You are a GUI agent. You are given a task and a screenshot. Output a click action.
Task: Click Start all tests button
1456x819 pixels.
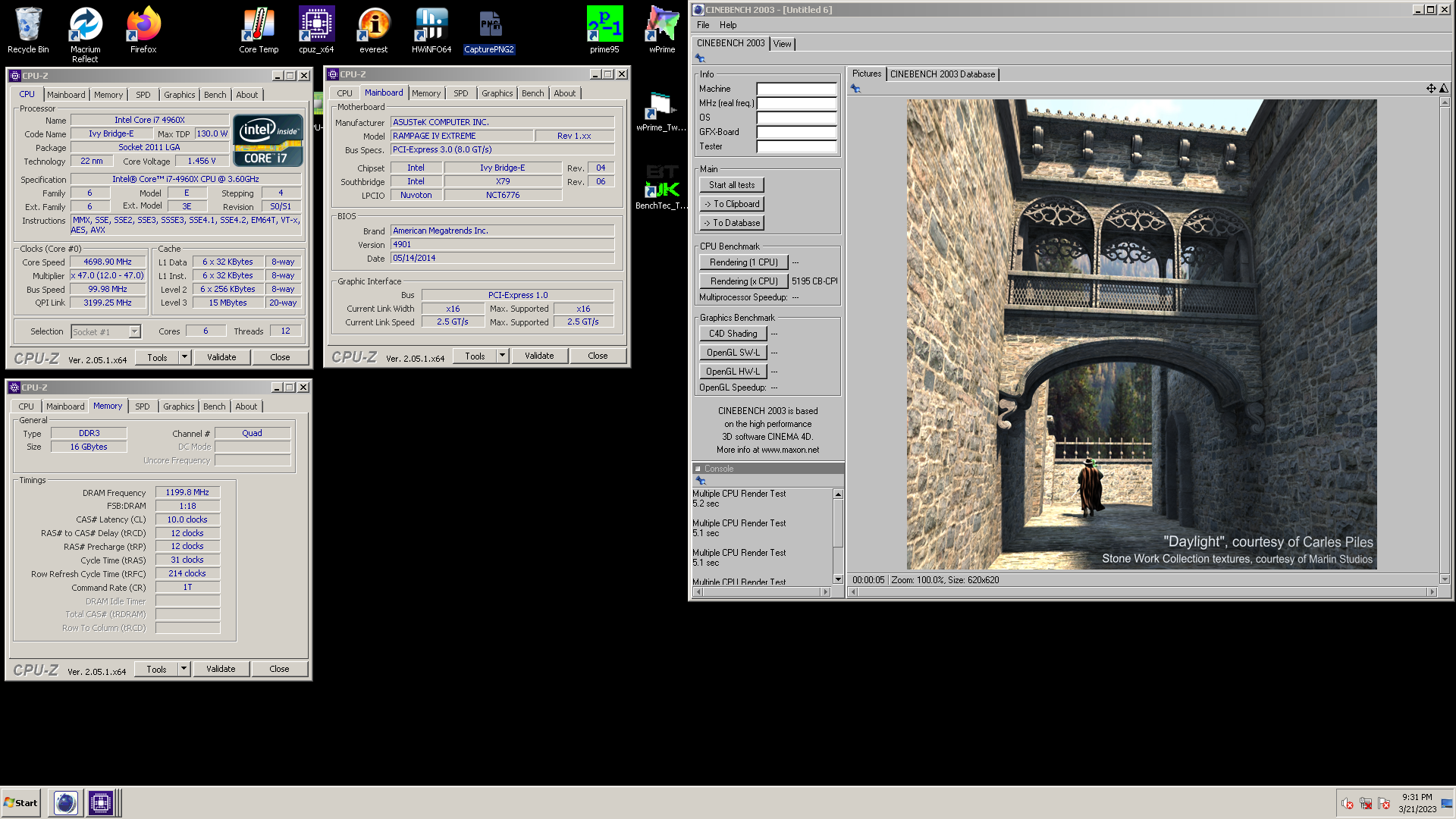pos(732,185)
